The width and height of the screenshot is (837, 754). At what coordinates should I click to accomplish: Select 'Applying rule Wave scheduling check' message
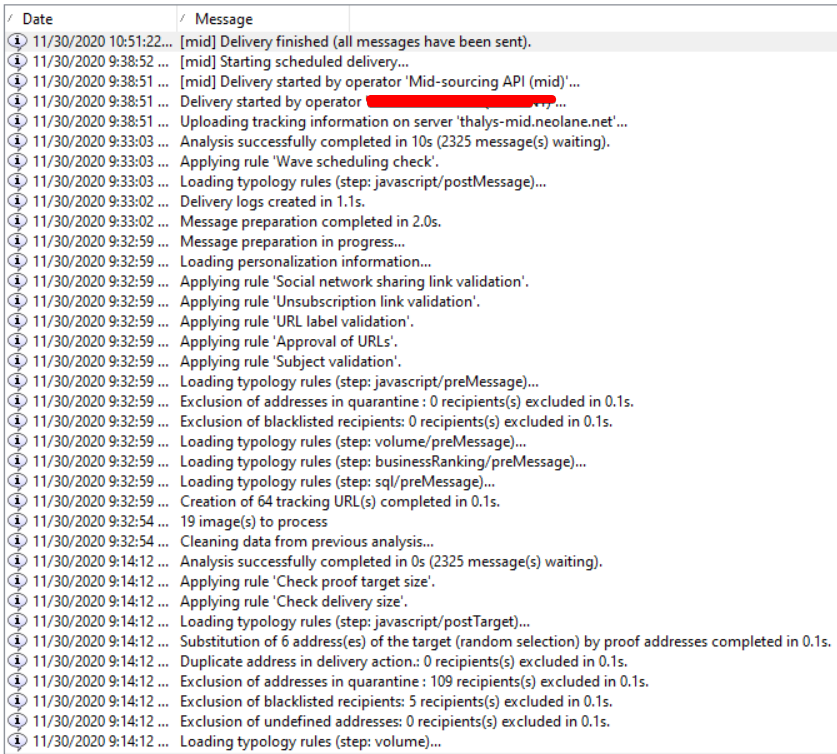coord(309,161)
